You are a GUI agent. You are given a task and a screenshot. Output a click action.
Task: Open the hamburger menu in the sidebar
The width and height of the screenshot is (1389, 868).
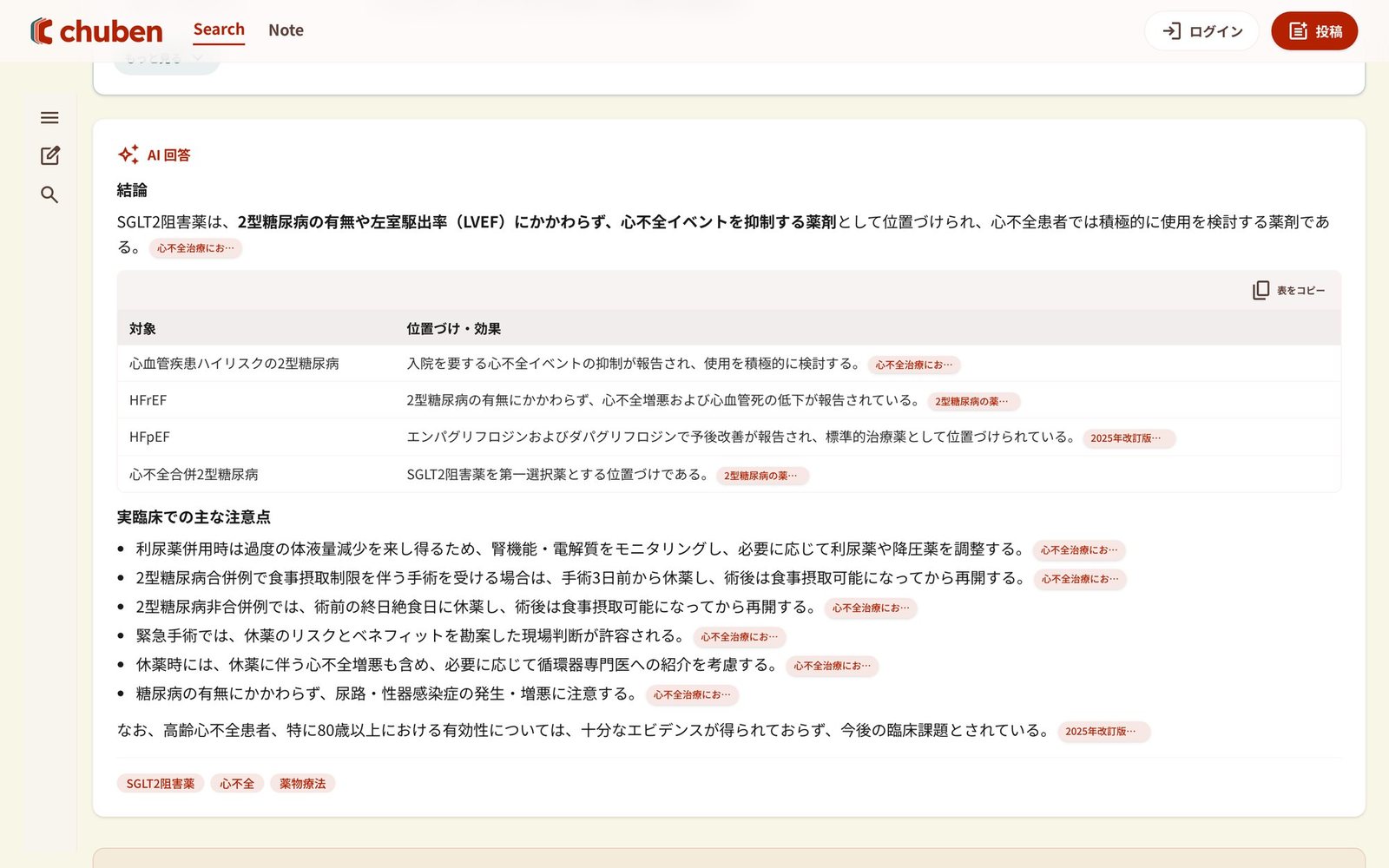pos(49,118)
